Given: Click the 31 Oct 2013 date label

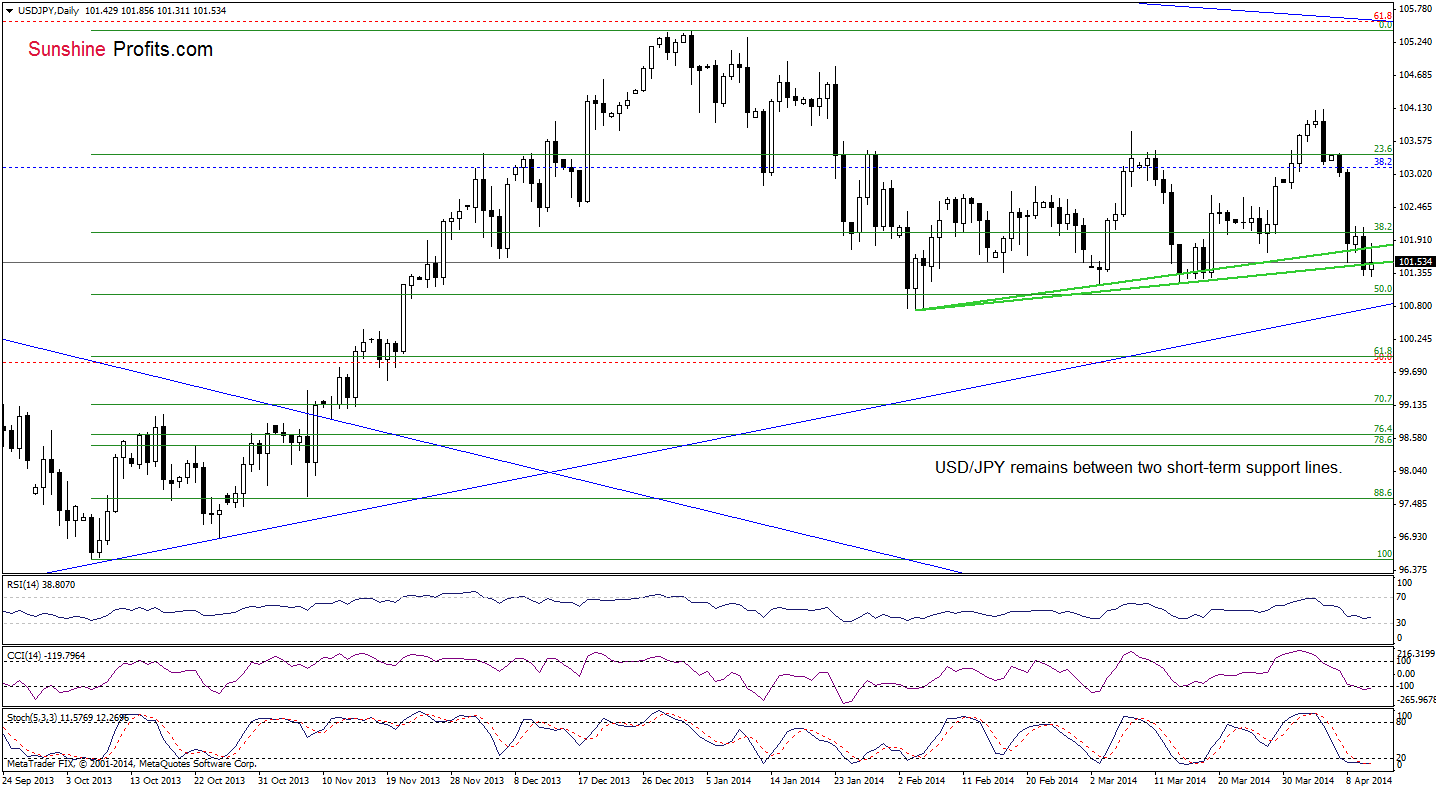Looking at the screenshot, I should tap(285, 779).
